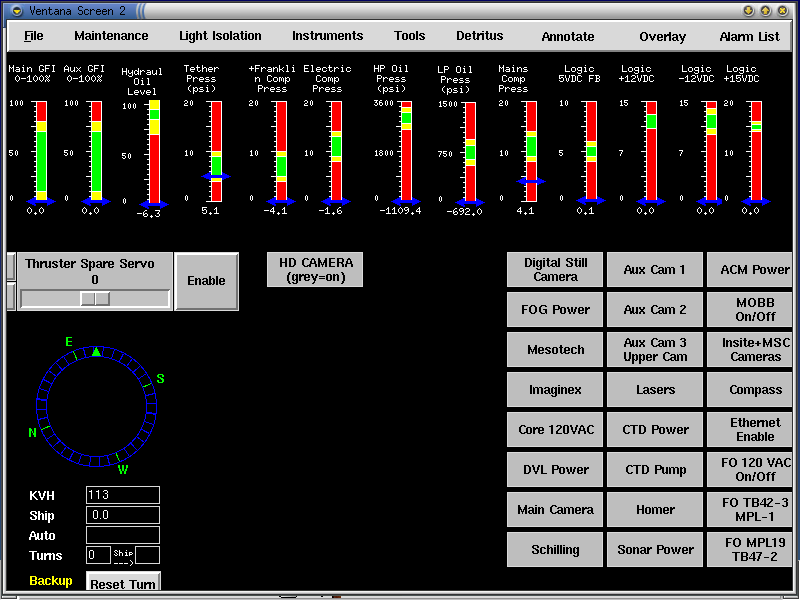Click the Reset Turn button

point(123,583)
